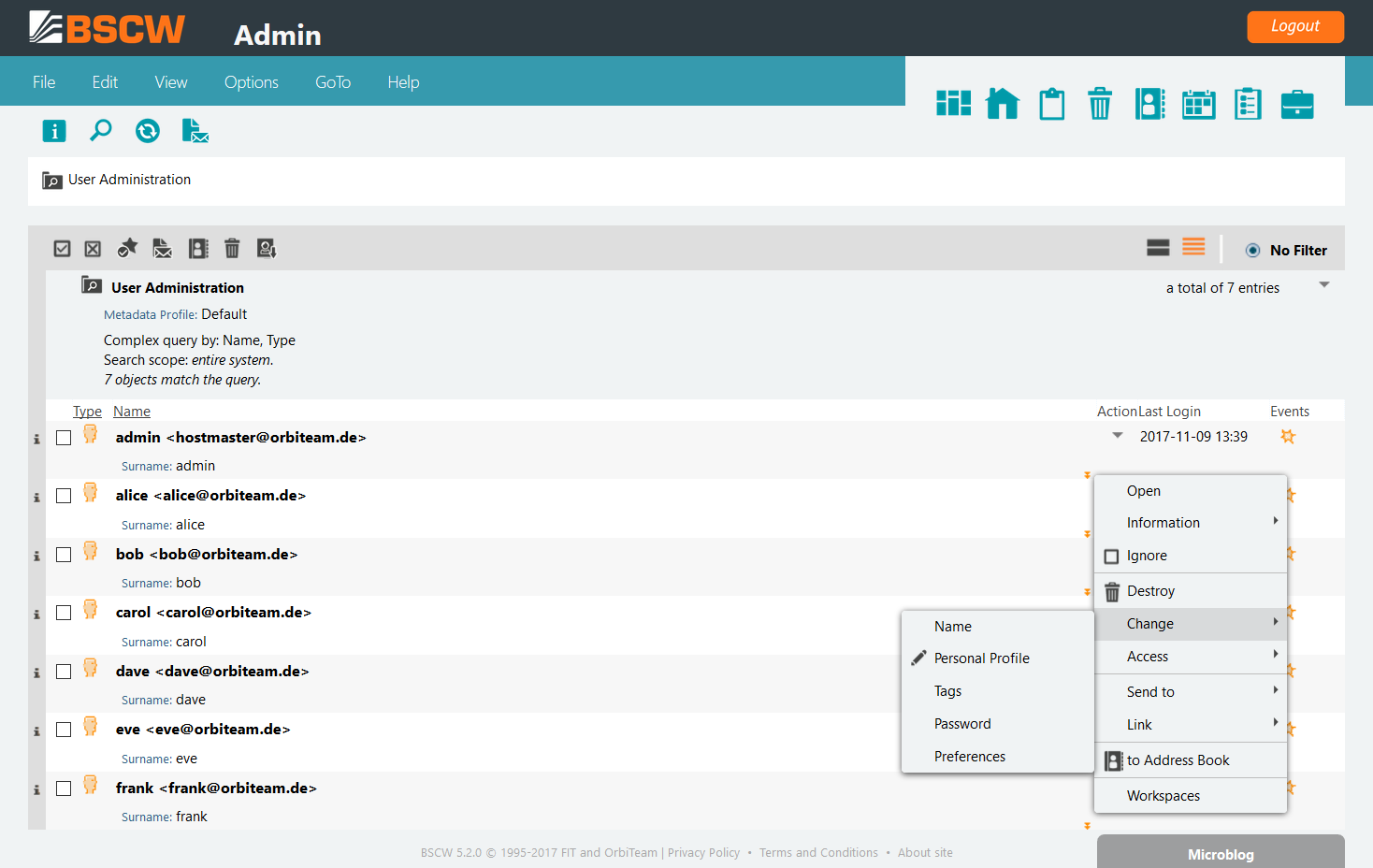Open the Edit menu
1373x868 pixels.
[105, 82]
